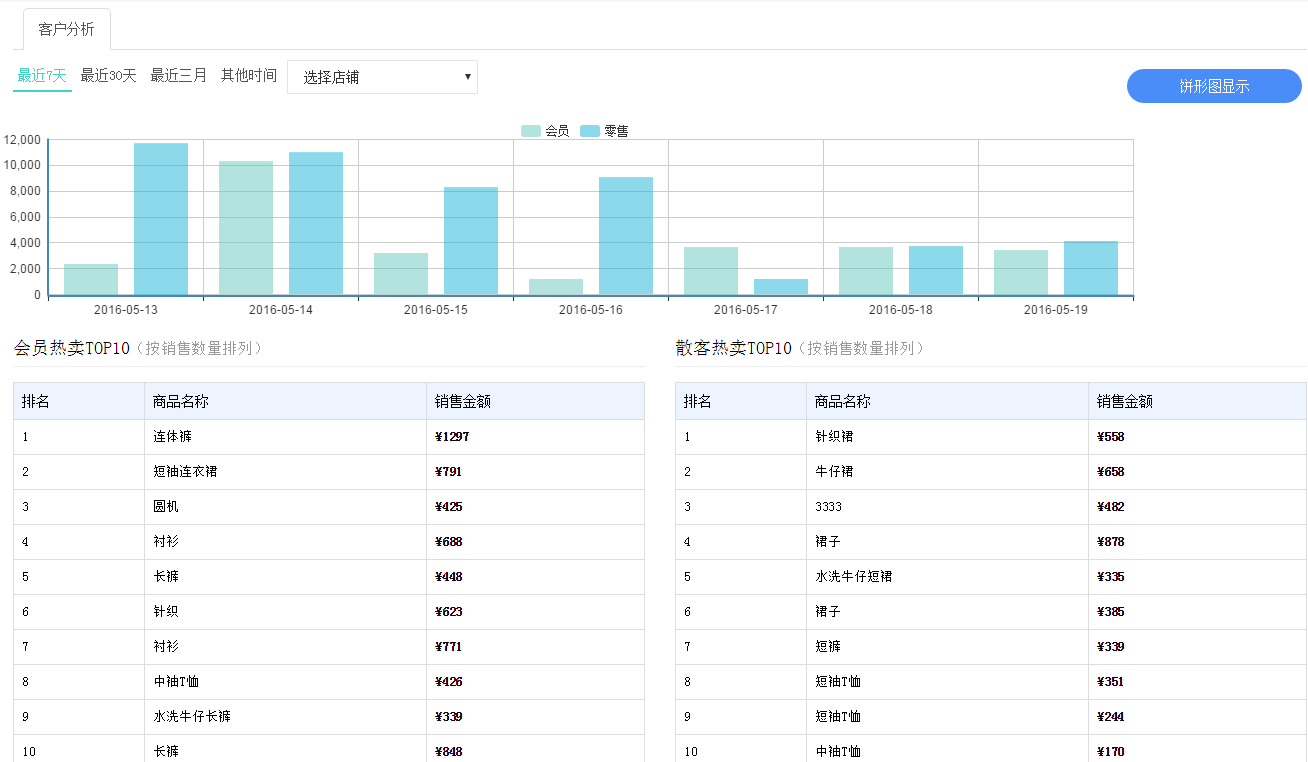Switch to the 最近三月 time filter
The height and width of the screenshot is (762, 1308).
[179, 76]
